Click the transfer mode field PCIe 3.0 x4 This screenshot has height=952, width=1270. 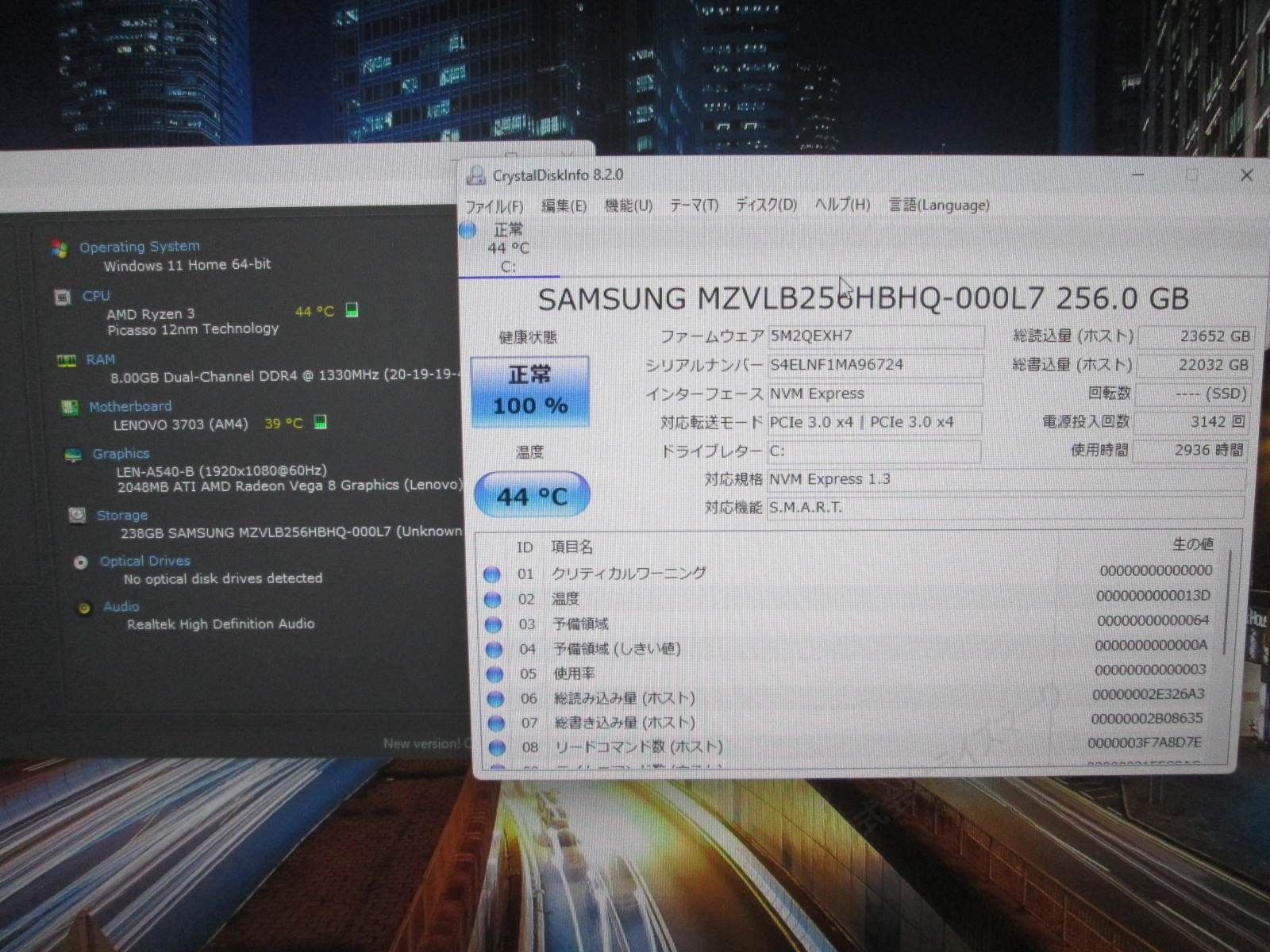875,423
